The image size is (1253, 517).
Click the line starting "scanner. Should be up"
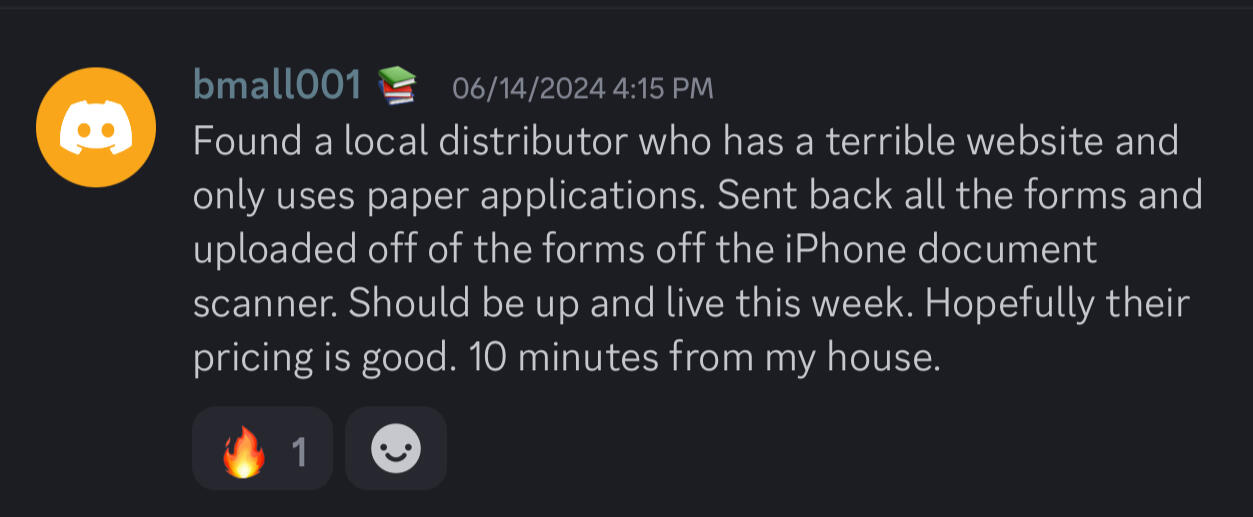[x=691, y=305]
